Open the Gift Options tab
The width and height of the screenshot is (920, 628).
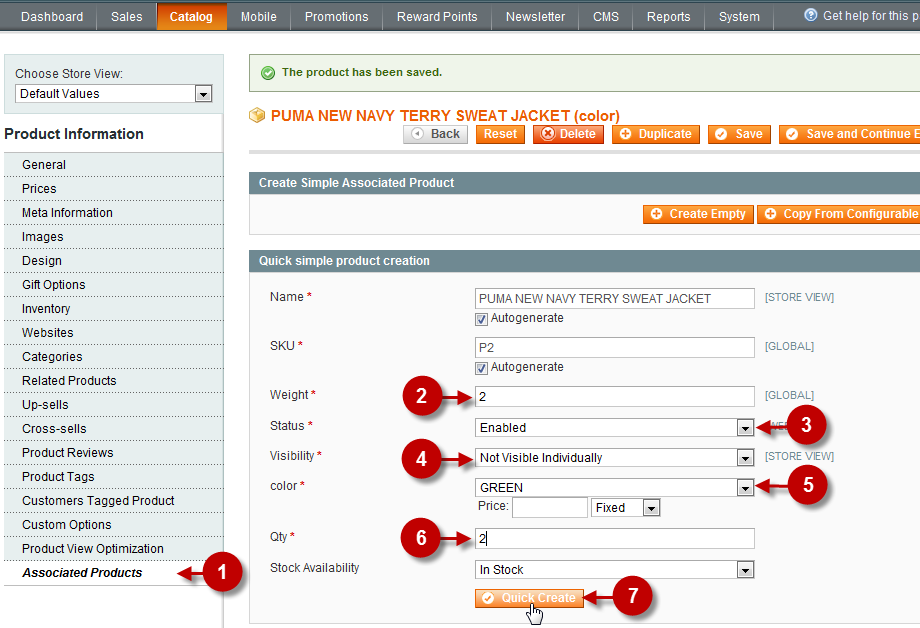[x=114, y=285]
